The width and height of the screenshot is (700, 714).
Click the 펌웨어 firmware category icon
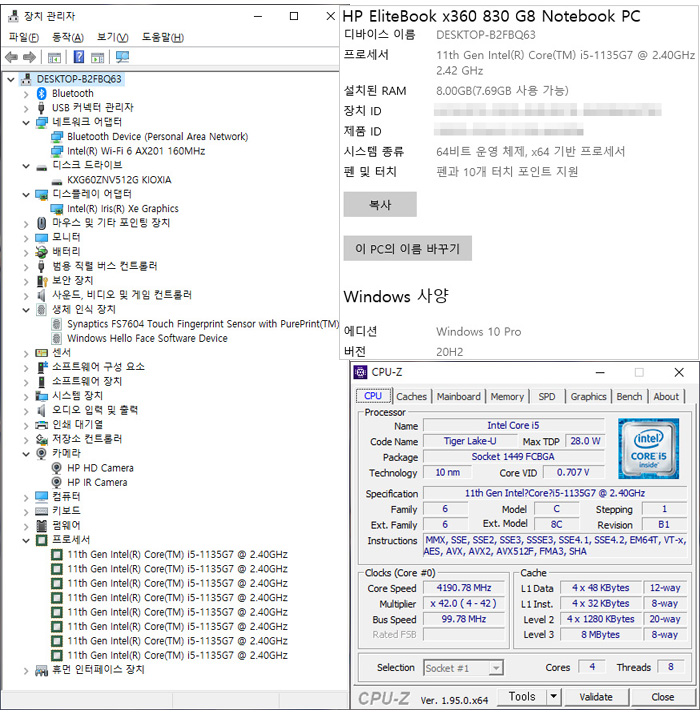coord(41,526)
